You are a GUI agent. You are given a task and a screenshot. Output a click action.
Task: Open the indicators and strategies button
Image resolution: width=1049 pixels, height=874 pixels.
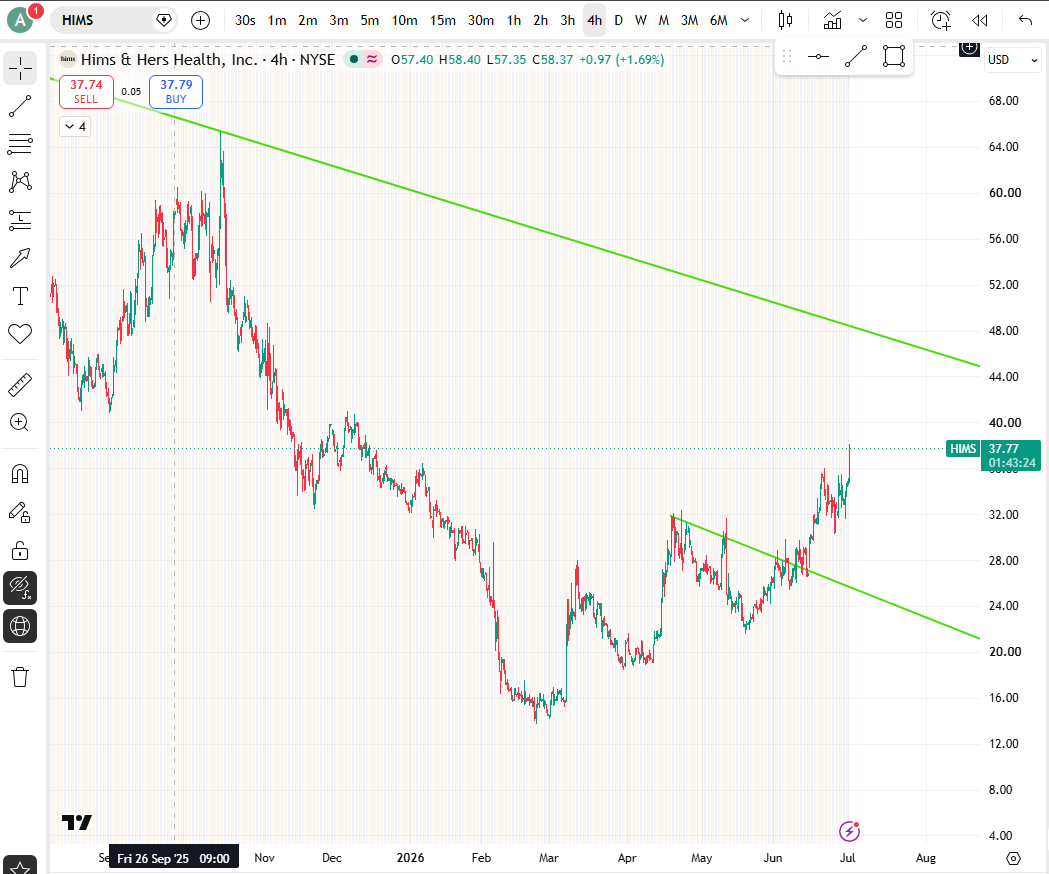832,20
